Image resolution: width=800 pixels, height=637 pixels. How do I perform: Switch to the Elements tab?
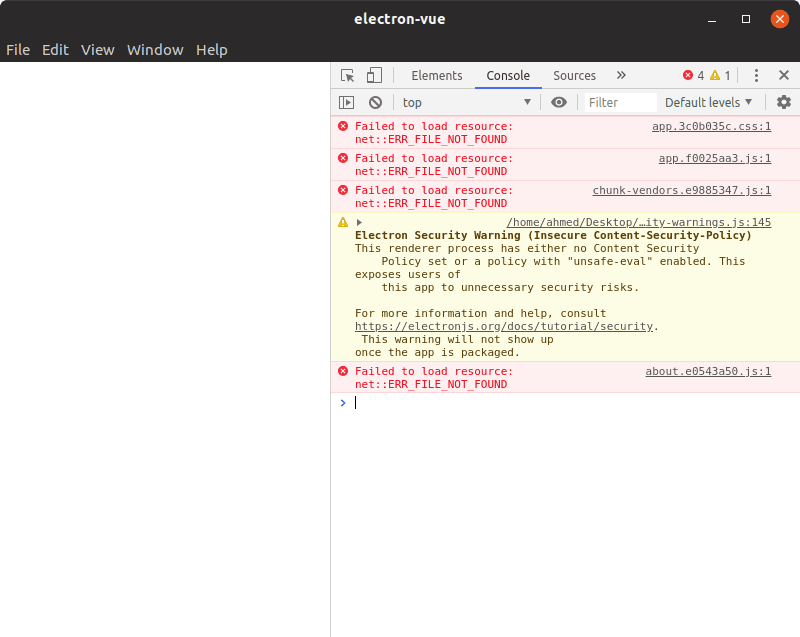coord(437,75)
